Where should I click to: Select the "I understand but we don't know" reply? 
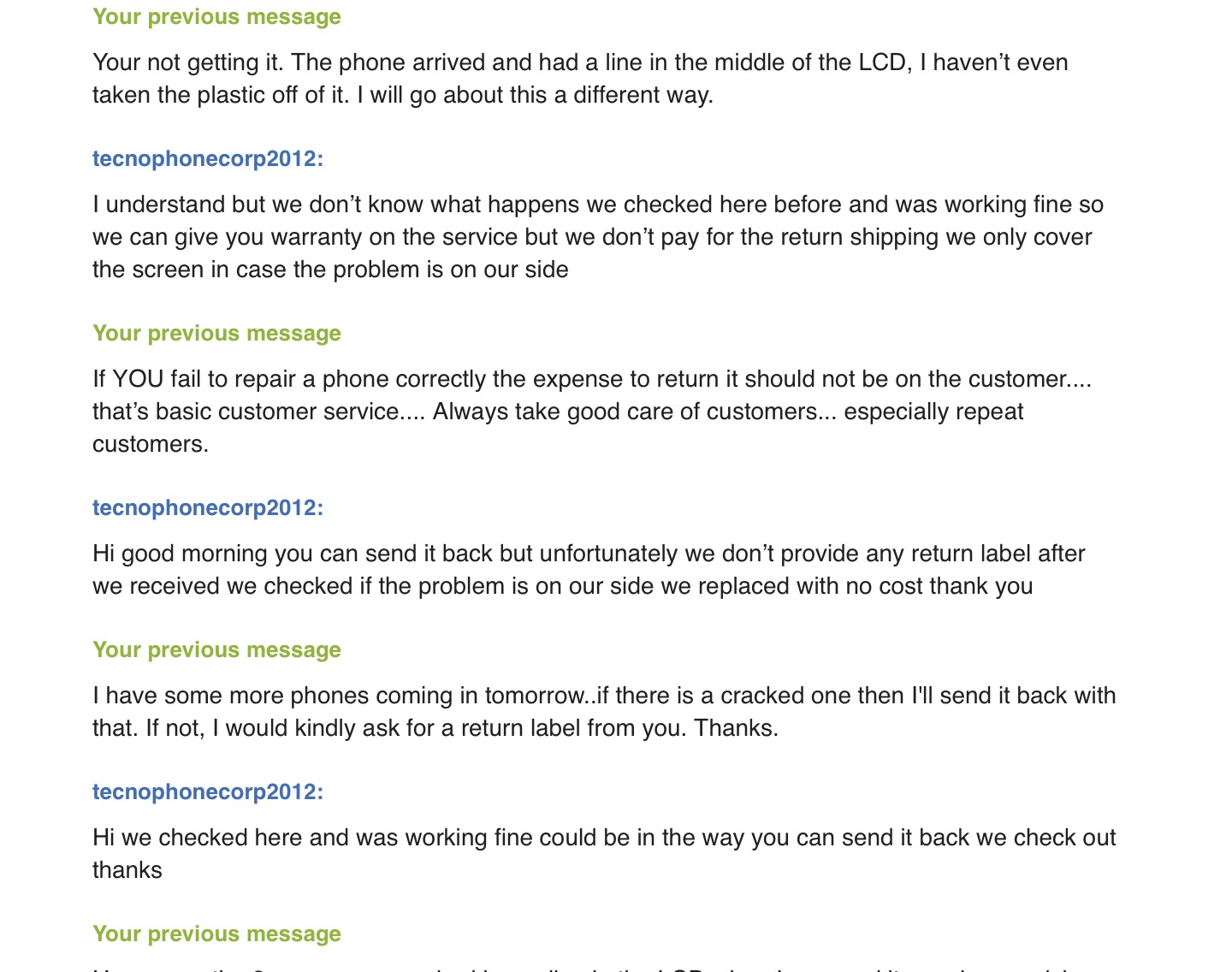tap(598, 237)
